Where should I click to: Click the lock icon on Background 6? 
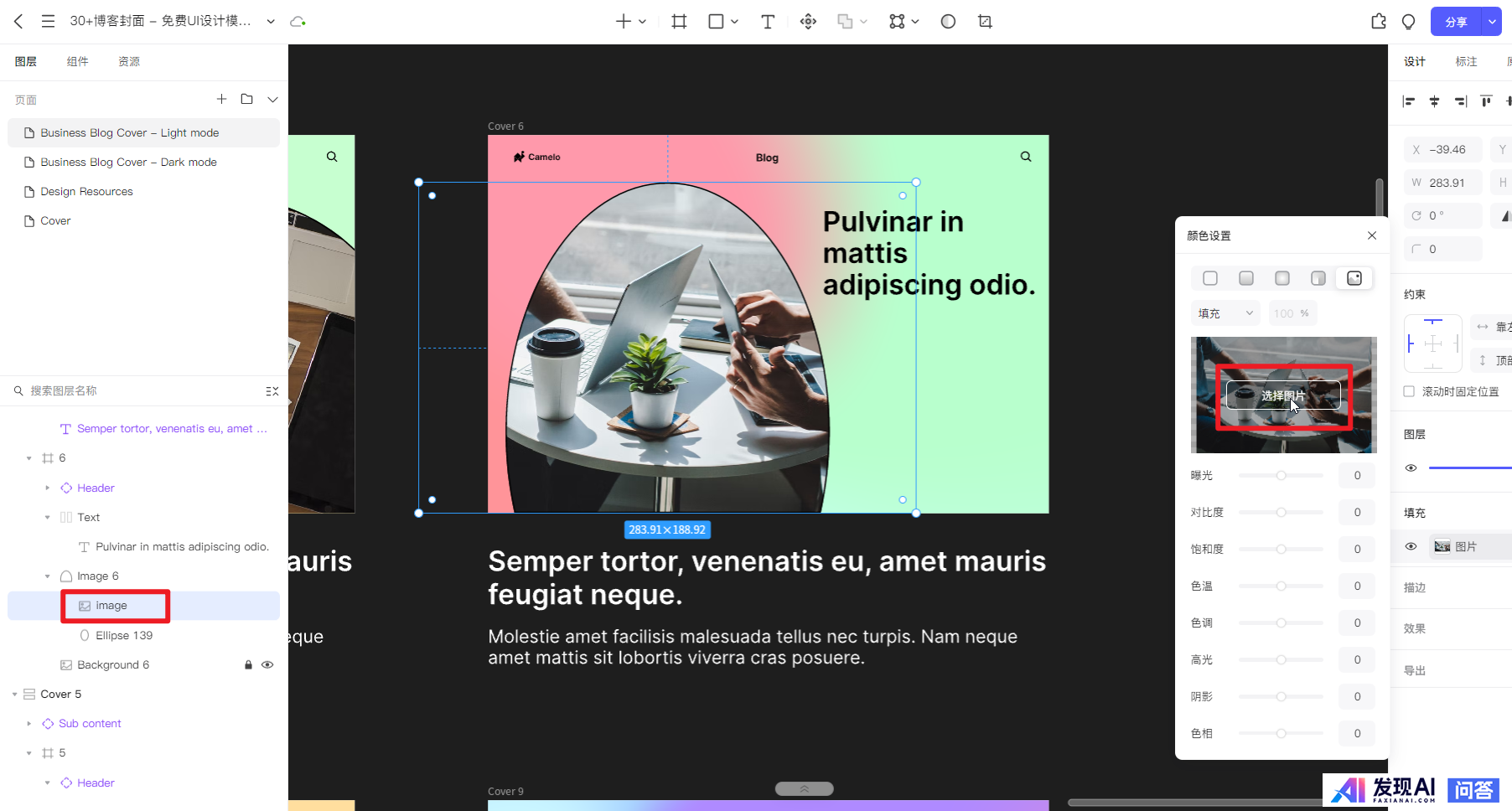pos(248,664)
